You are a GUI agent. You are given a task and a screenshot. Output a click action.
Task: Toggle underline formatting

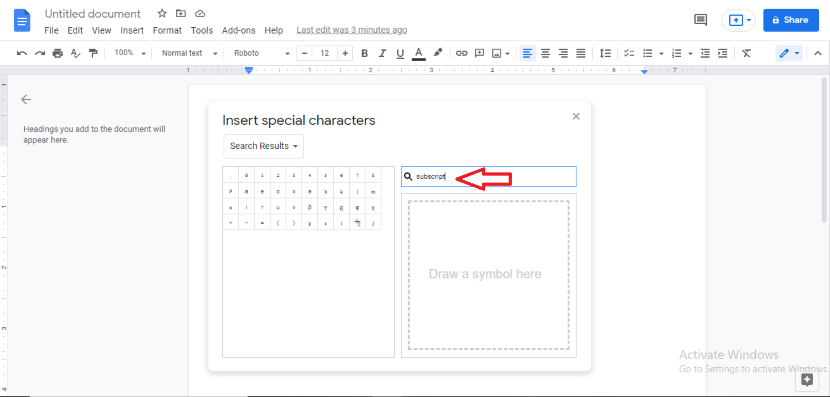(x=400, y=53)
